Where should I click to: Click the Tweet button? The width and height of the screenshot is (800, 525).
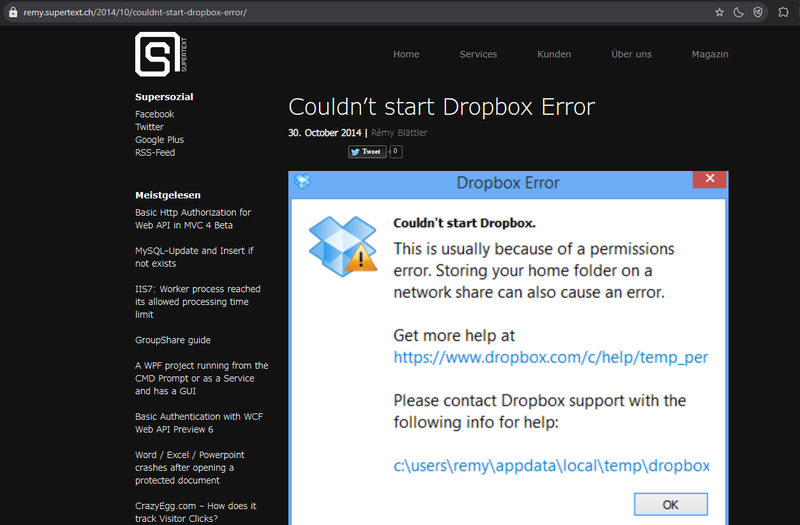click(x=367, y=152)
